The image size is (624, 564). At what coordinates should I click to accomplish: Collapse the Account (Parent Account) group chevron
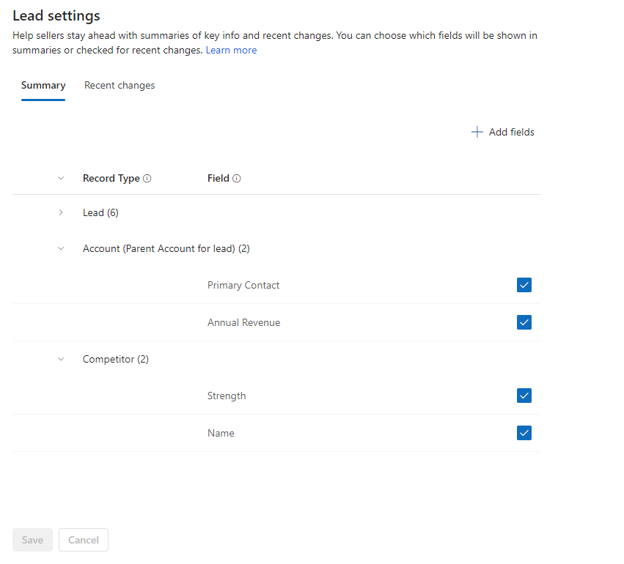pos(61,248)
